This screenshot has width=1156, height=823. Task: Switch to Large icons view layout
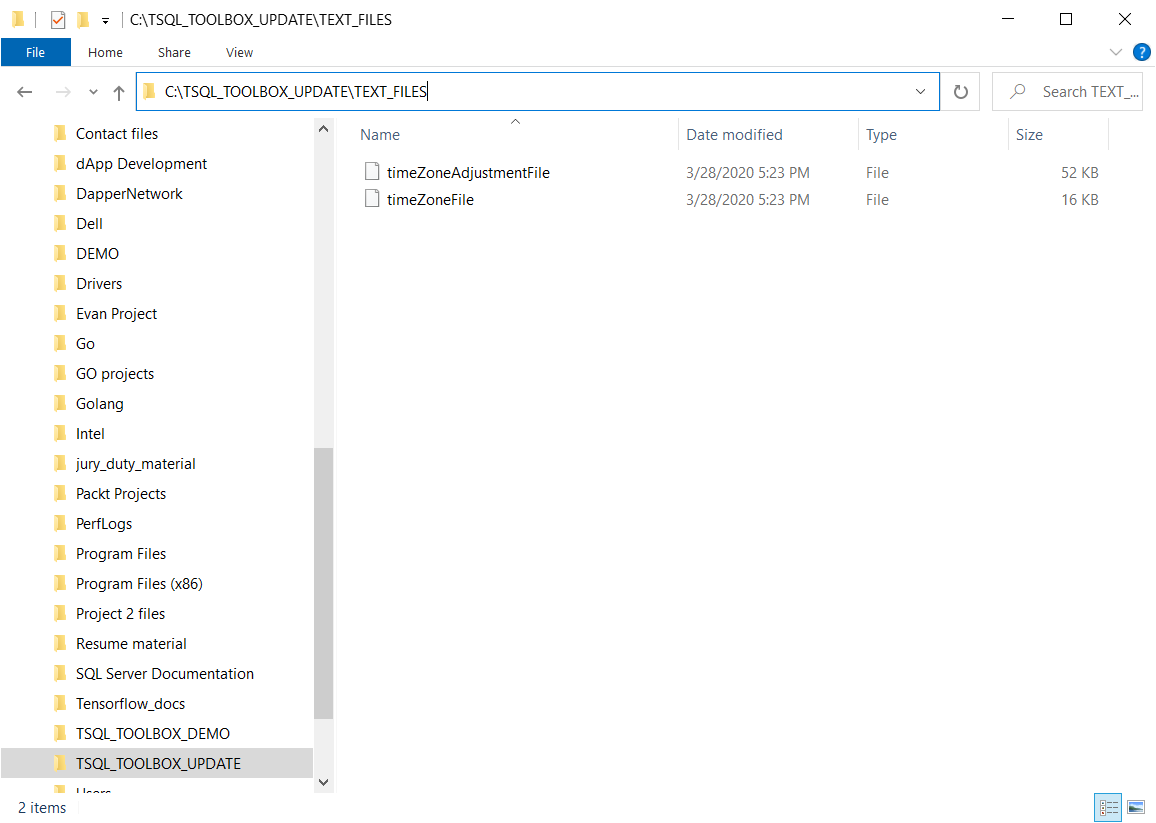coord(1136,808)
